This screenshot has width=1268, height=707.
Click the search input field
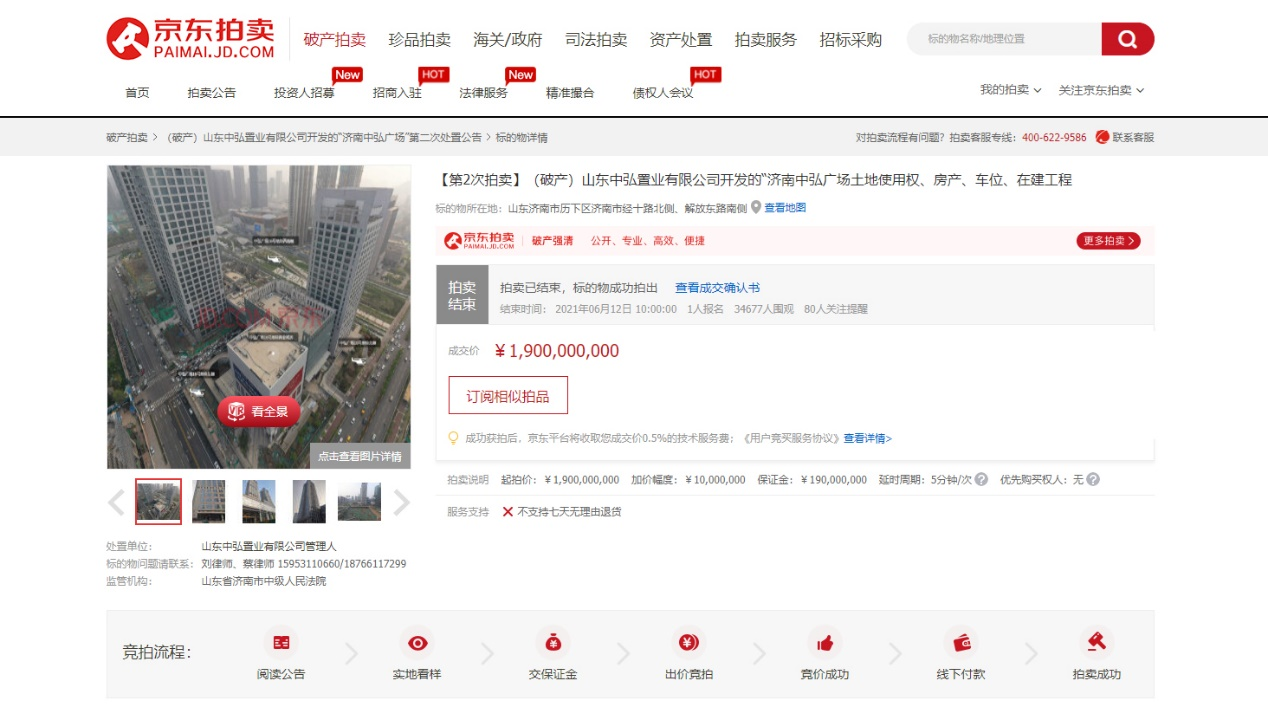pyautogui.click(x=1005, y=39)
